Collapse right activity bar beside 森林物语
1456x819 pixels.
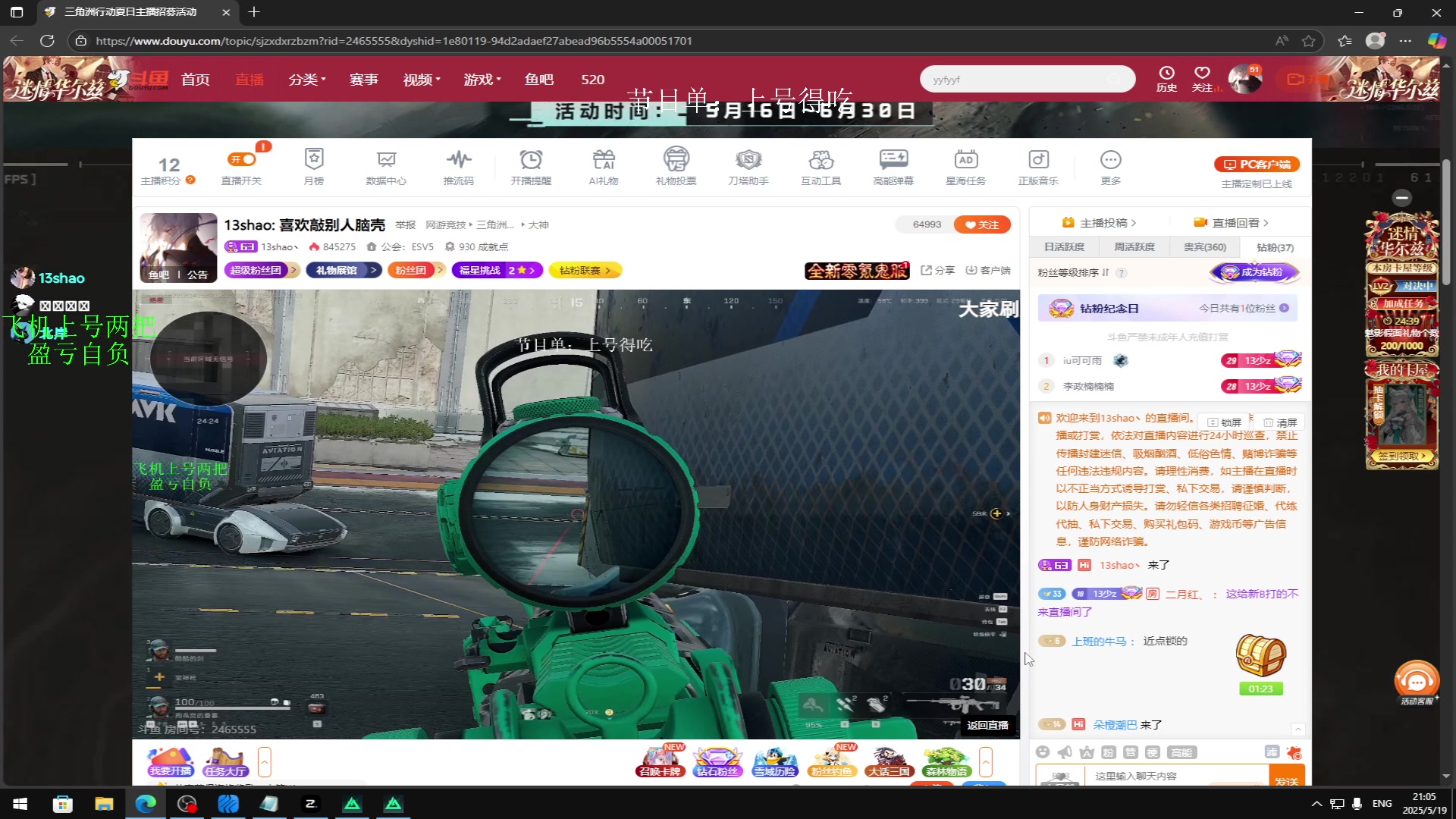(x=986, y=762)
